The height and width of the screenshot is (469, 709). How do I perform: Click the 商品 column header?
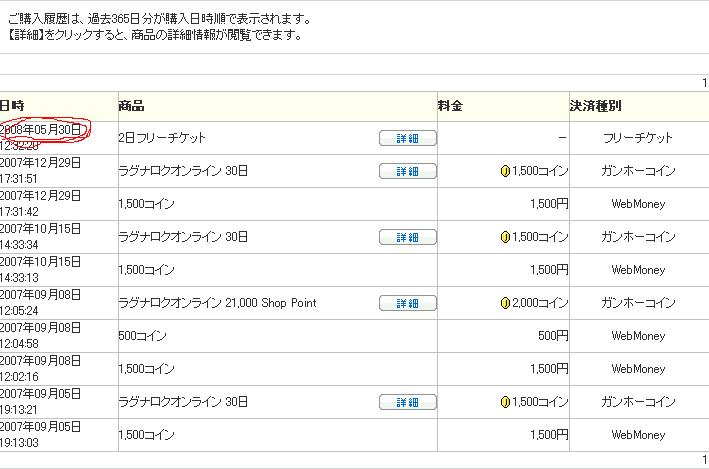131,106
